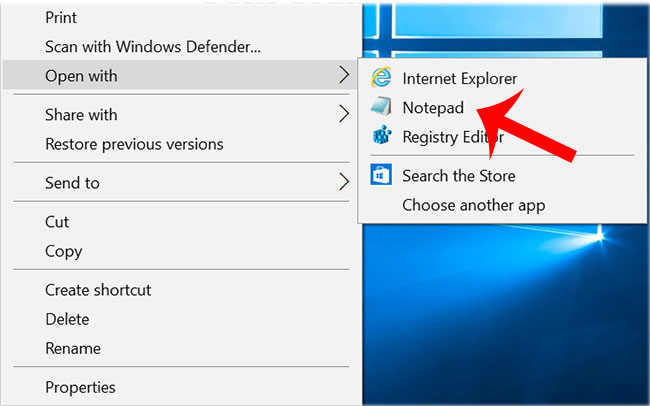
Task: Open Properties from the context menu
Action: pos(80,387)
